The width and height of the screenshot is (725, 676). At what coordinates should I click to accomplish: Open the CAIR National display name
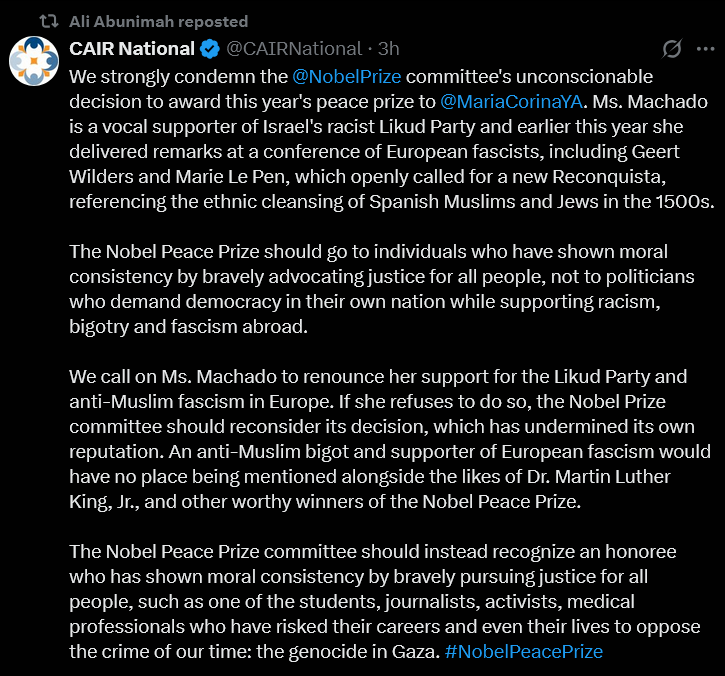coord(131,48)
